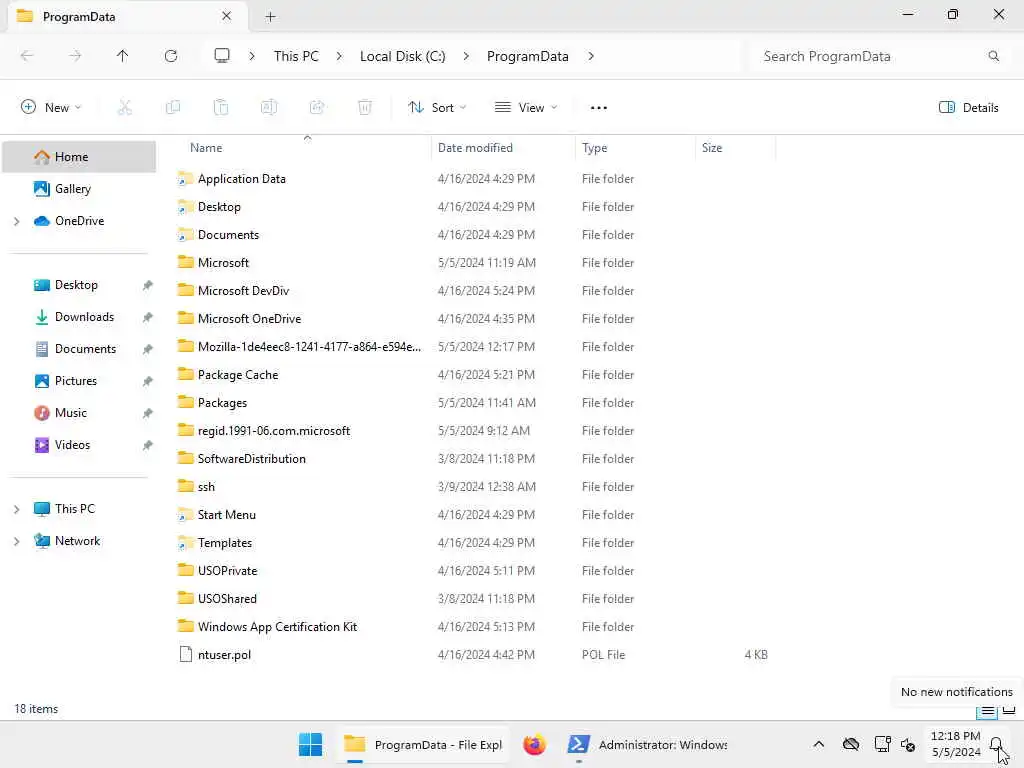Image resolution: width=1024 pixels, height=768 pixels.
Task: Click the Share icon in toolbar
Action: [317, 108]
